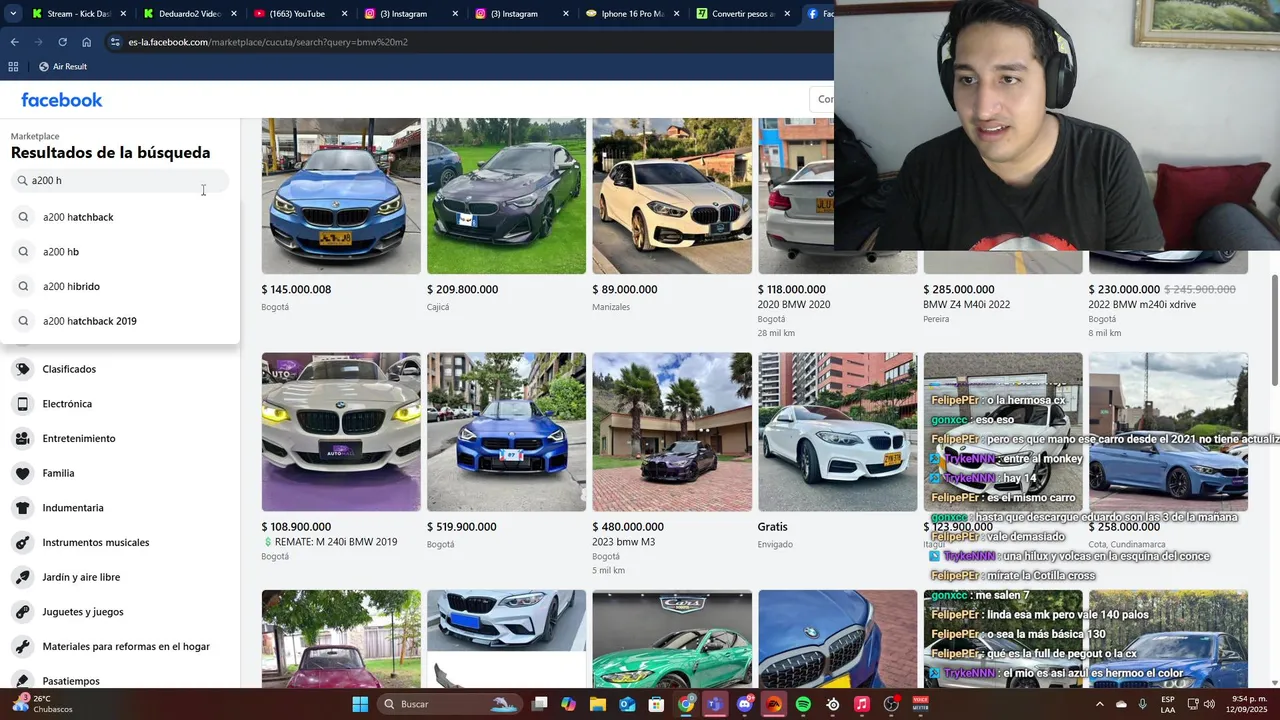The height and width of the screenshot is (720, 1280).
Task: Open the Air Result bookmark
Action: tap(63, 66)
